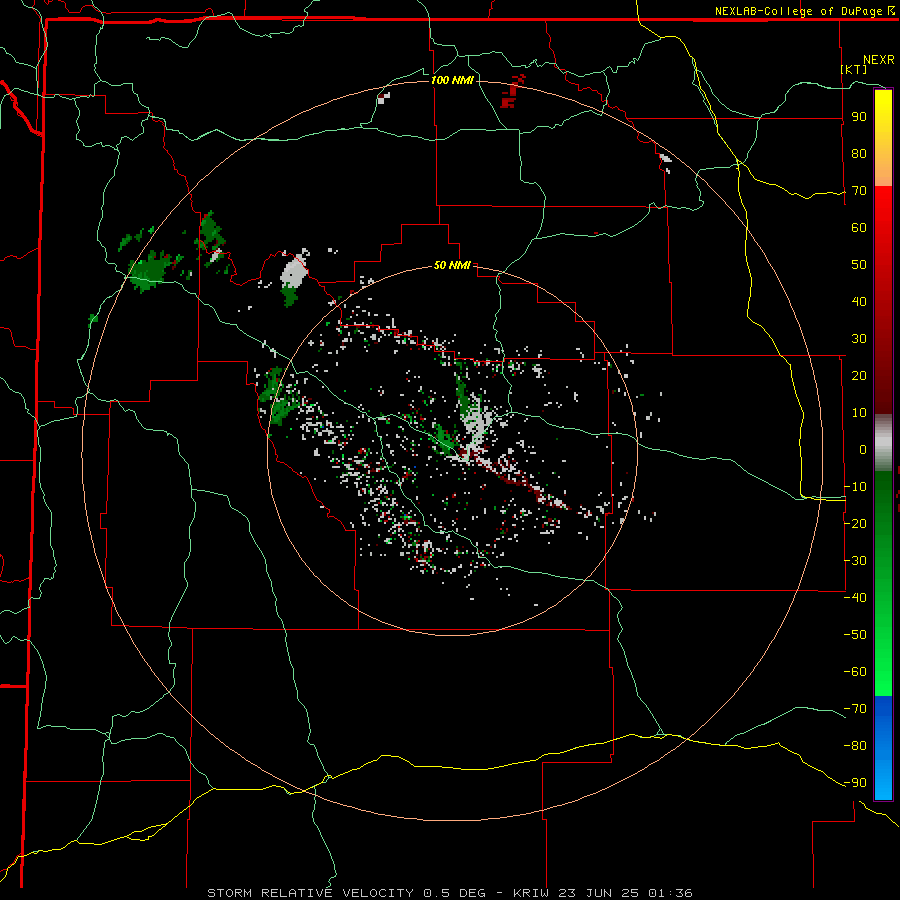Click the positive 30 knot scale value

pos(859,339)
